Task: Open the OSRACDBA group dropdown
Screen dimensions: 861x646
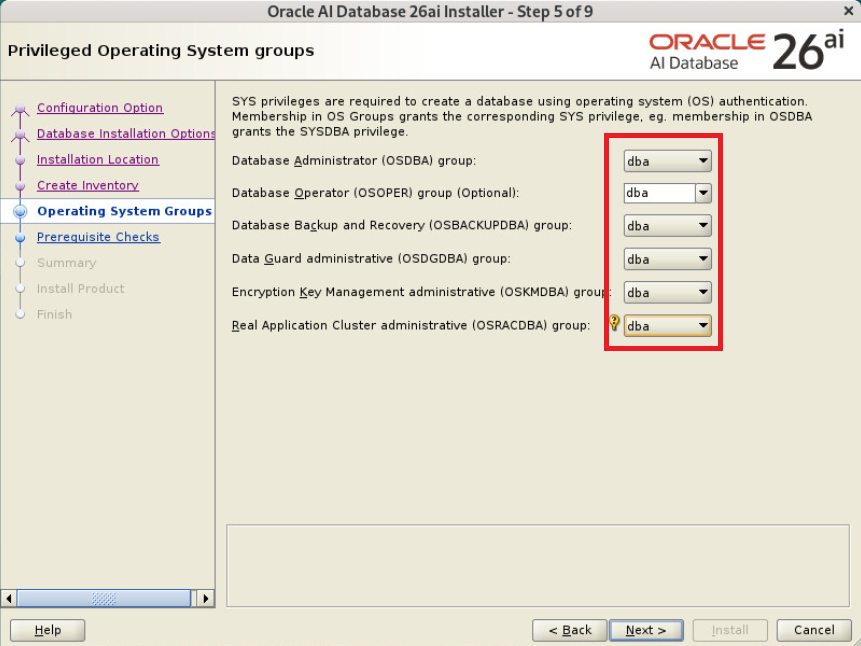Action: [x=667, y=325]
